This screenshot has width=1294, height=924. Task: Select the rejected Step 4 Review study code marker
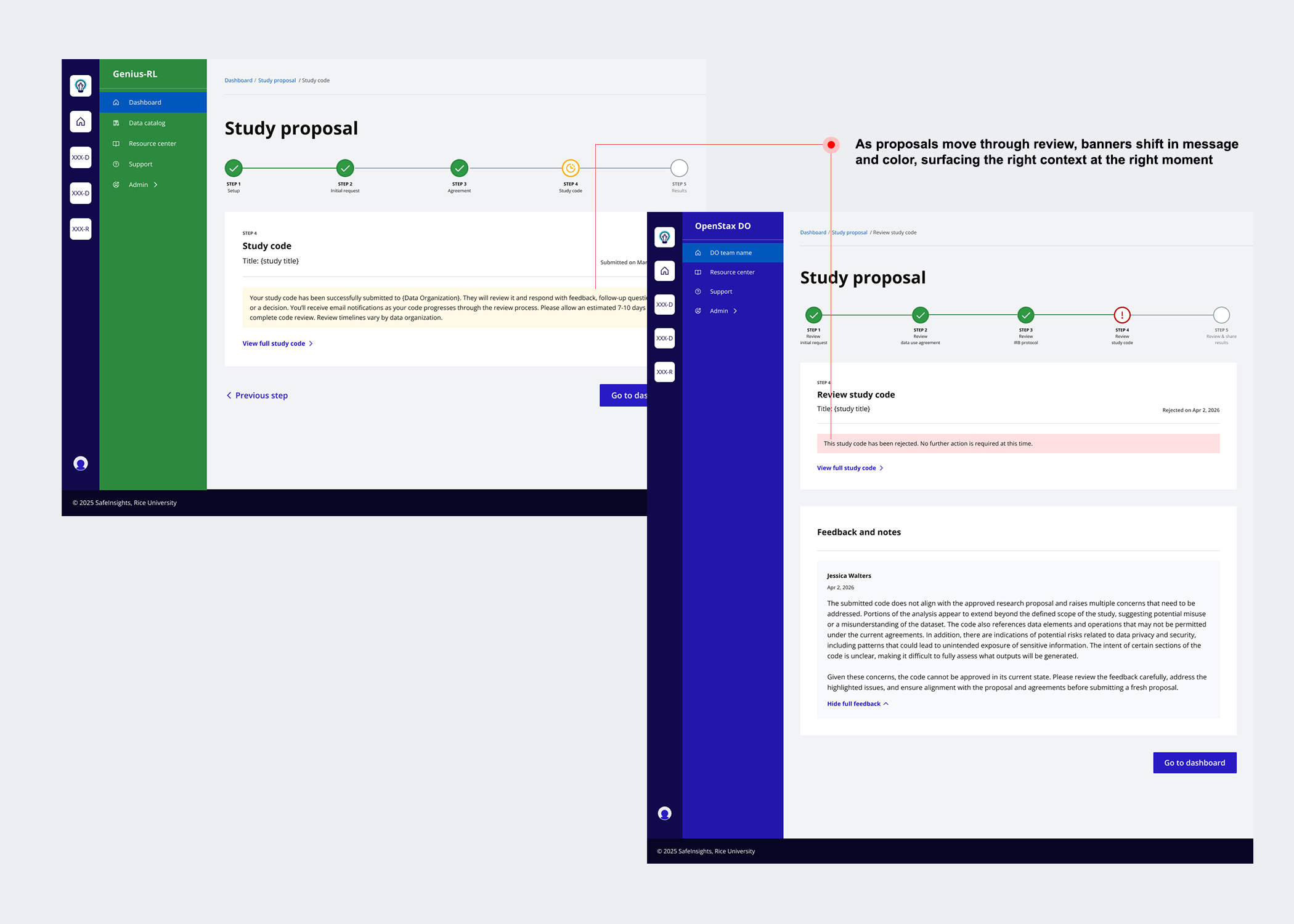[x=1121, y=315]
